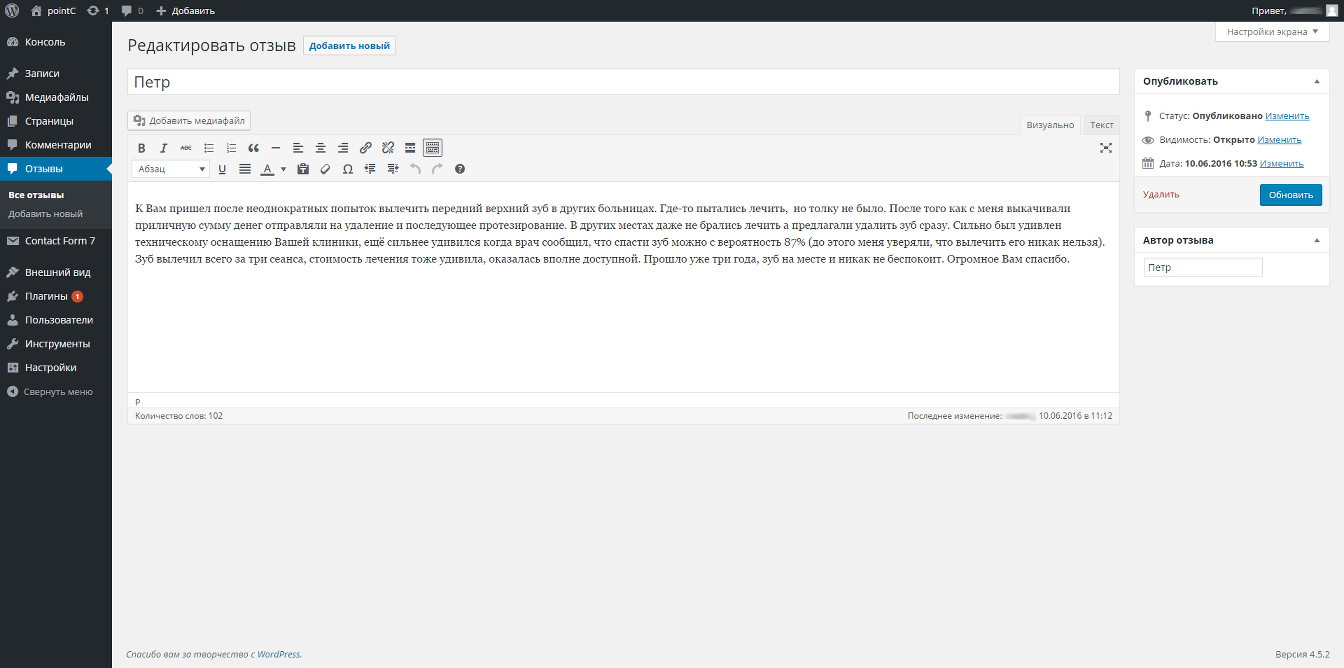Open the editor keyboard shortcuts help icon
The width and height of the screenshot is (1344, 668).
[x=460, y=169]
